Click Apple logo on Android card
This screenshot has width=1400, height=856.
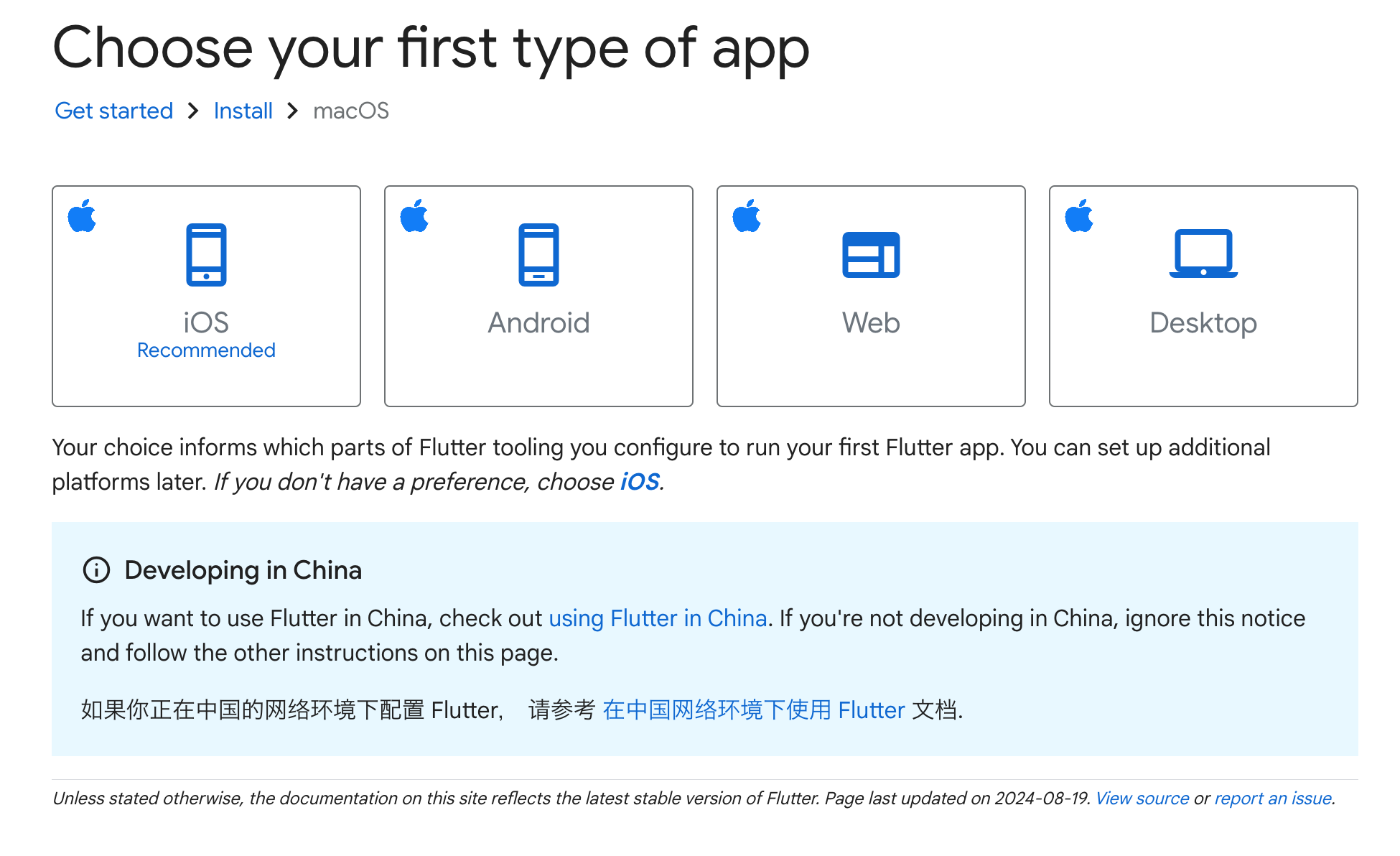click(415, 216)
